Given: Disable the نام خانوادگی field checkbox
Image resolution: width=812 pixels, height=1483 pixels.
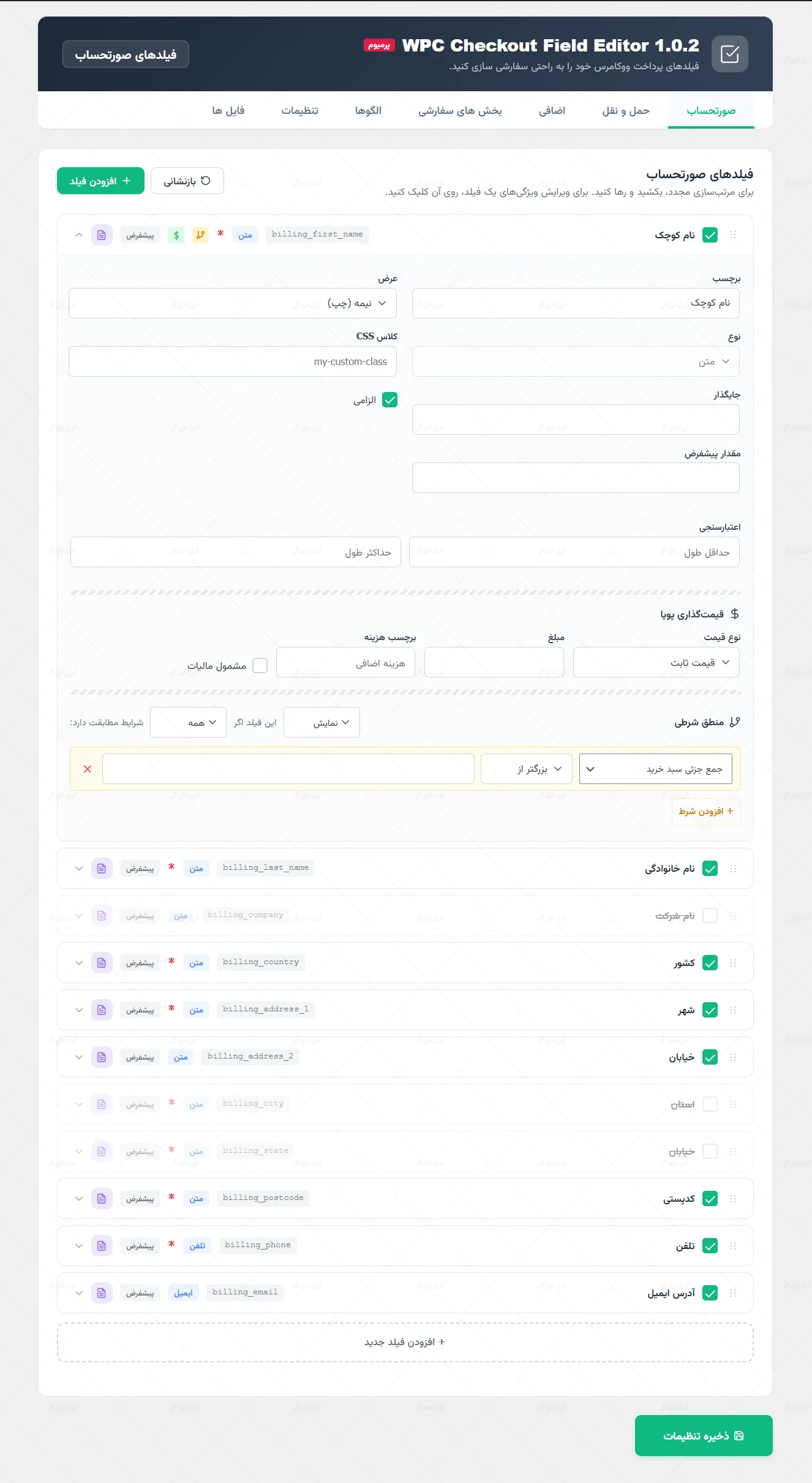Looking at the screenshot, I should (x=710, y=868).
